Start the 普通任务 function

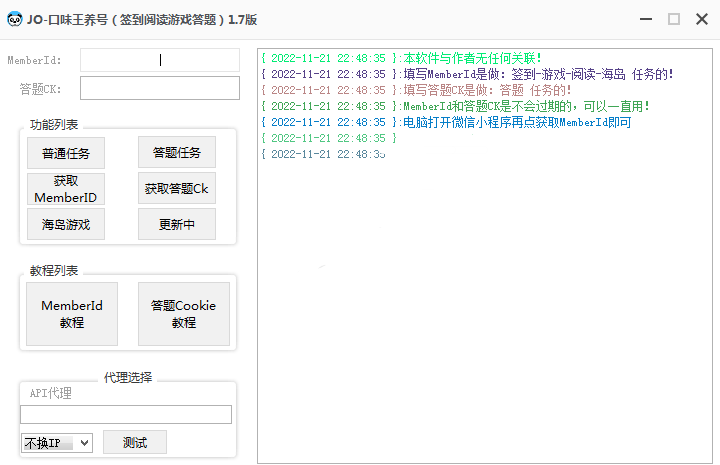(x=66, y=153)
